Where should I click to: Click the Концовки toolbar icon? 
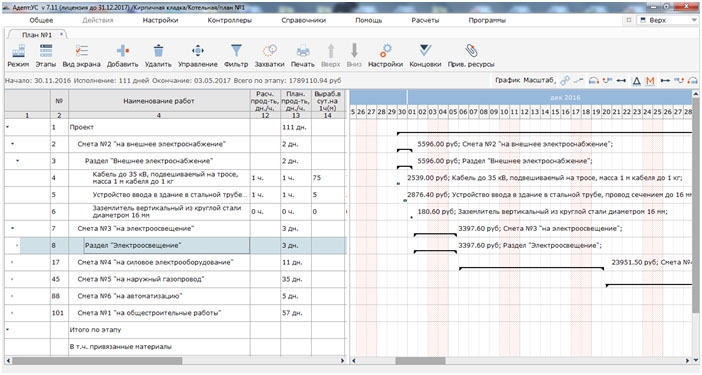tap(425, 51)
